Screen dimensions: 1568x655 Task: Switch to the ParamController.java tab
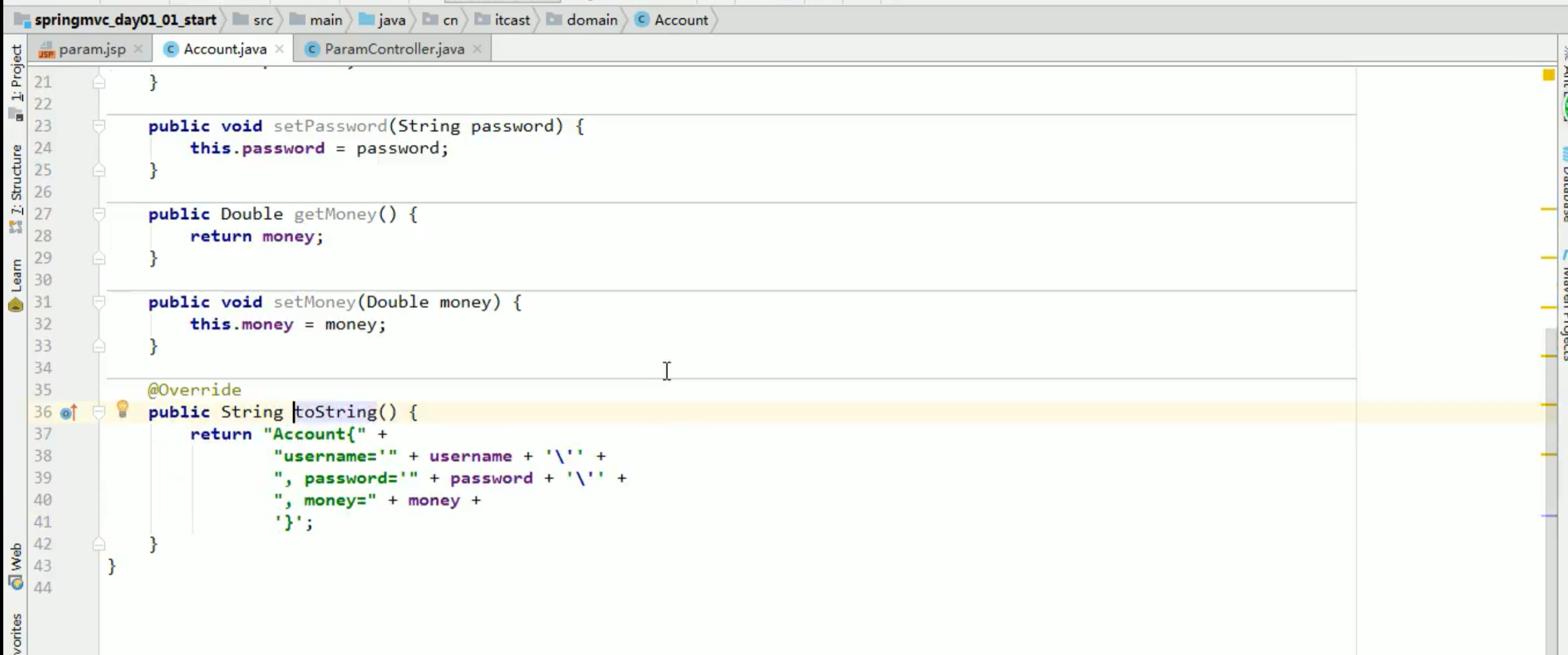(394, 49)
